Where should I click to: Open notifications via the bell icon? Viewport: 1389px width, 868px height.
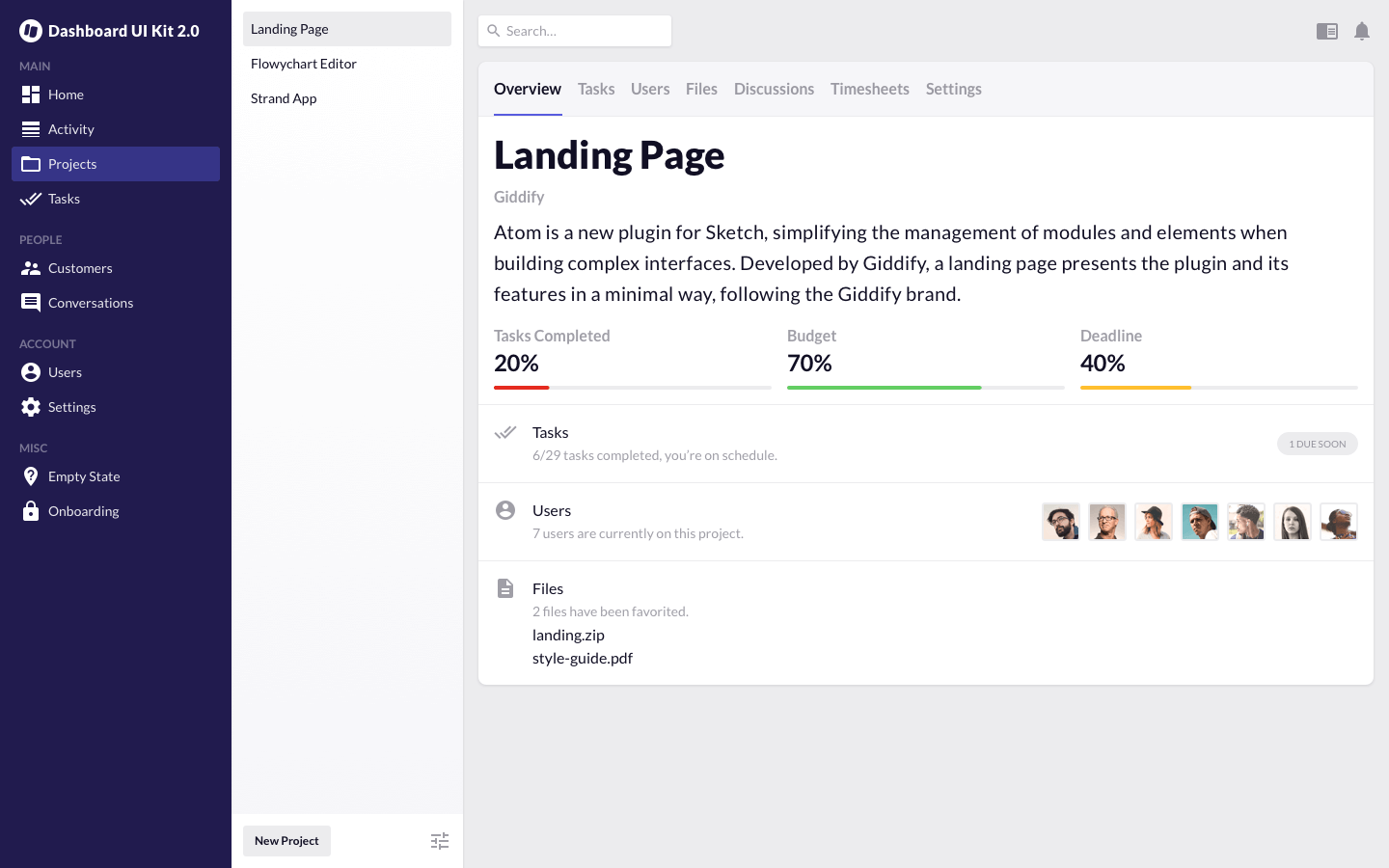(x=1362, y=31)
